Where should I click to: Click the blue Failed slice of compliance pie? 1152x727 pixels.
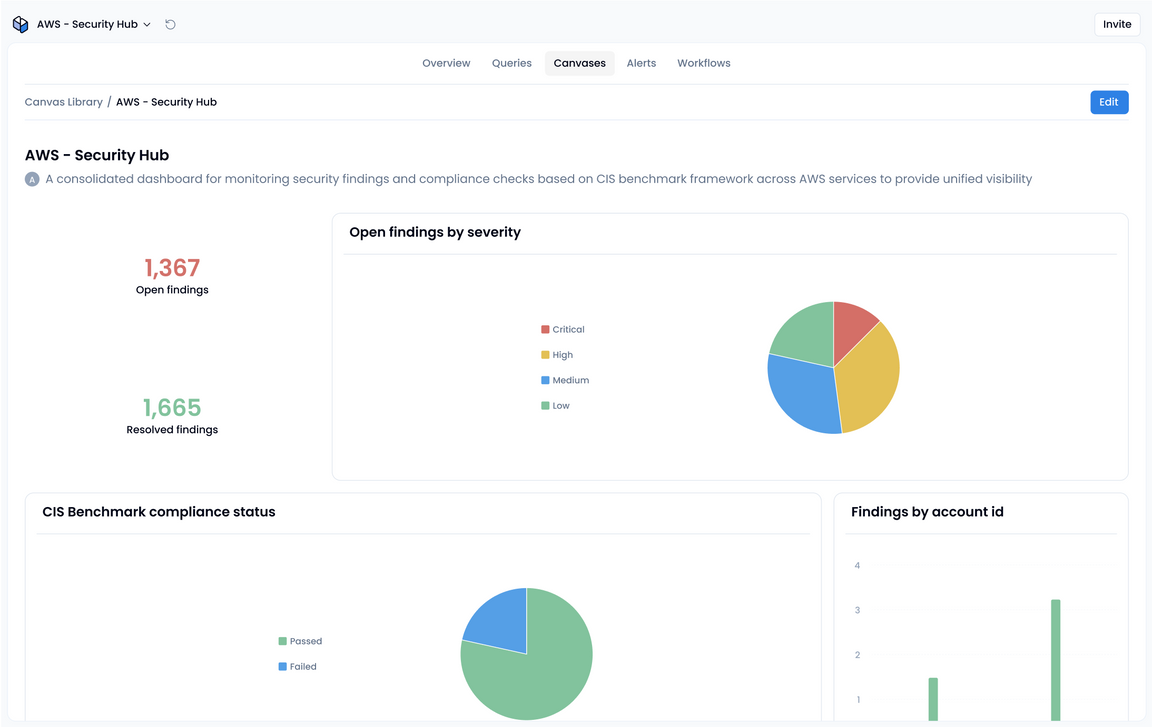click(502, 624)
